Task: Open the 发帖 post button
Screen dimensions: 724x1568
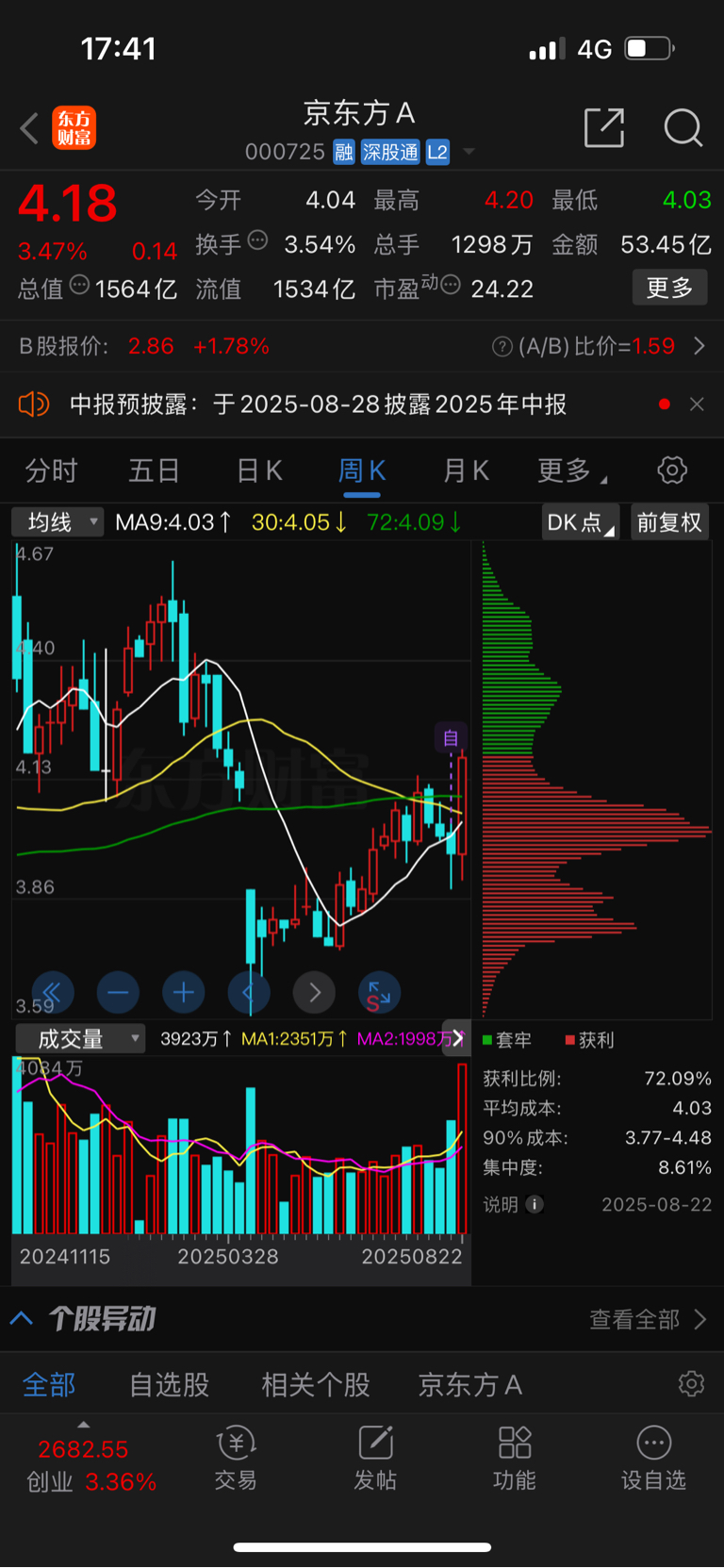Action: 375,1458
